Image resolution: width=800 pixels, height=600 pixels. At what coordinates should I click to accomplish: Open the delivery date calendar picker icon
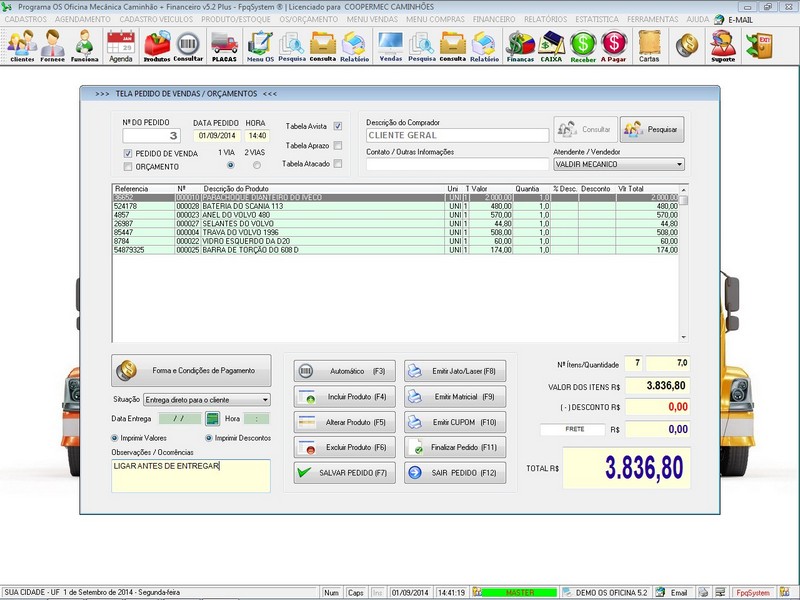pyautogui.click(x=212, y=419)
